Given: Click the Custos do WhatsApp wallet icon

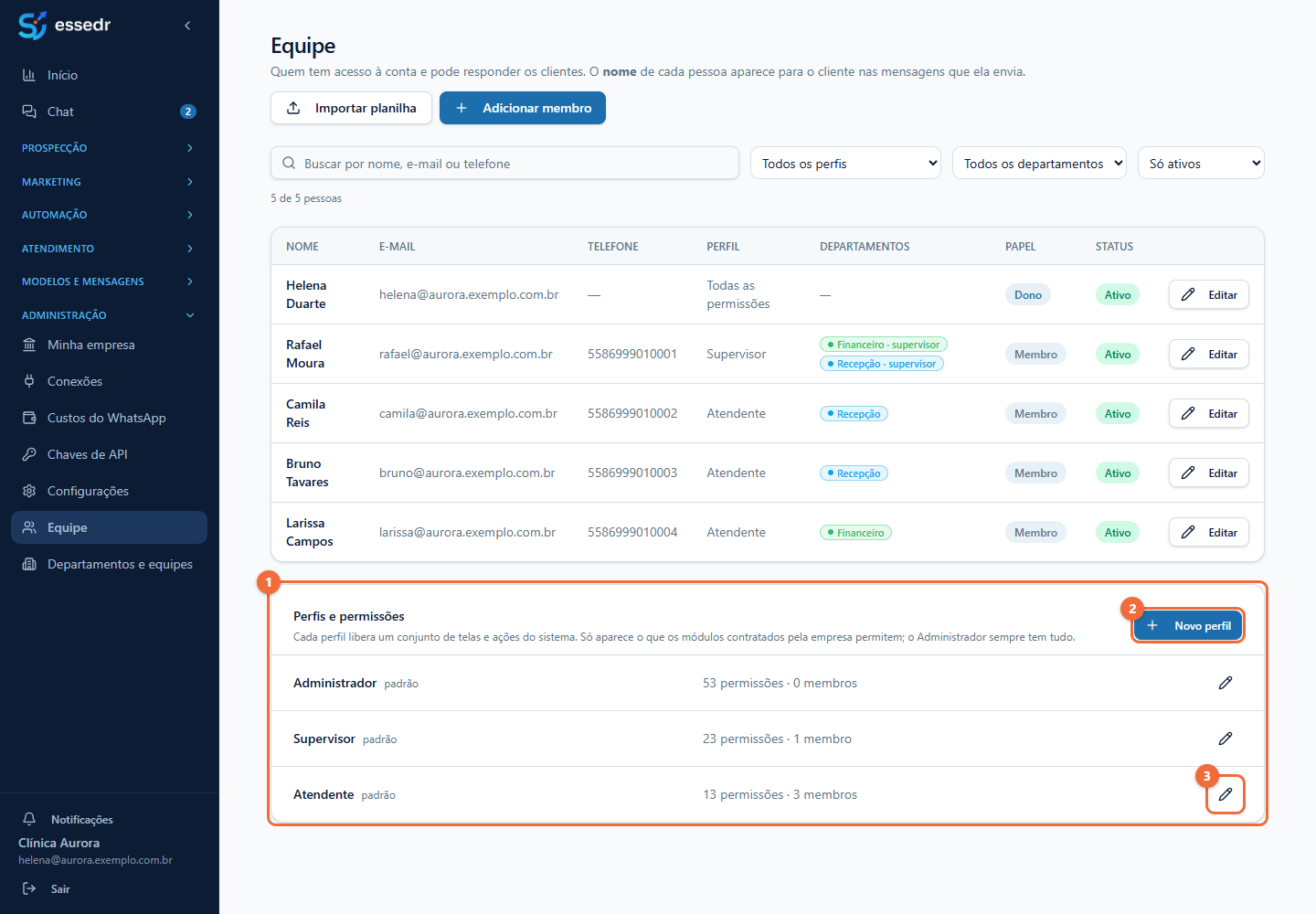Looking at the screenshot, I should click(29, 418).
